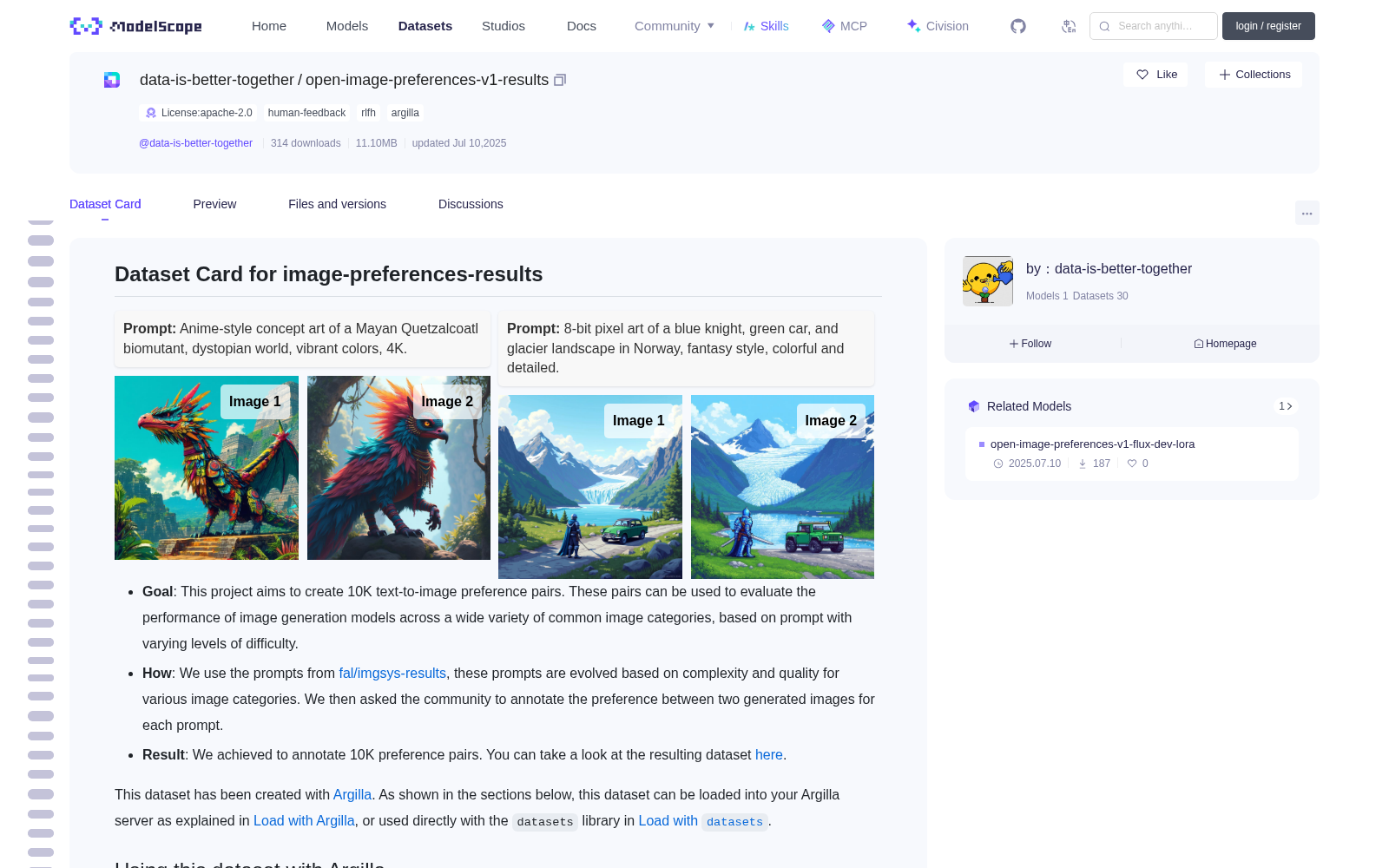The width and height of the screenshot is (1389, 868).
Task: Switch to Files and versions tab
Action: click(337, 204)
